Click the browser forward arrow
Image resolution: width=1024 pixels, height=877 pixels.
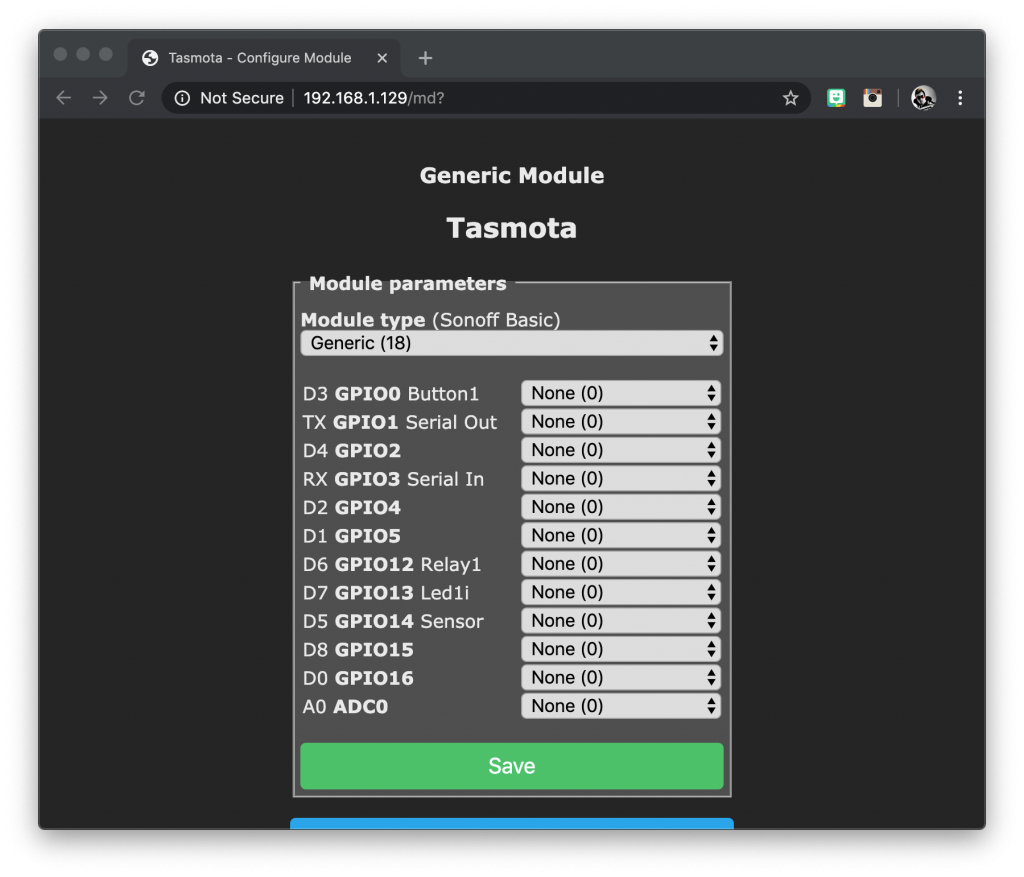(x=100, y=98)
